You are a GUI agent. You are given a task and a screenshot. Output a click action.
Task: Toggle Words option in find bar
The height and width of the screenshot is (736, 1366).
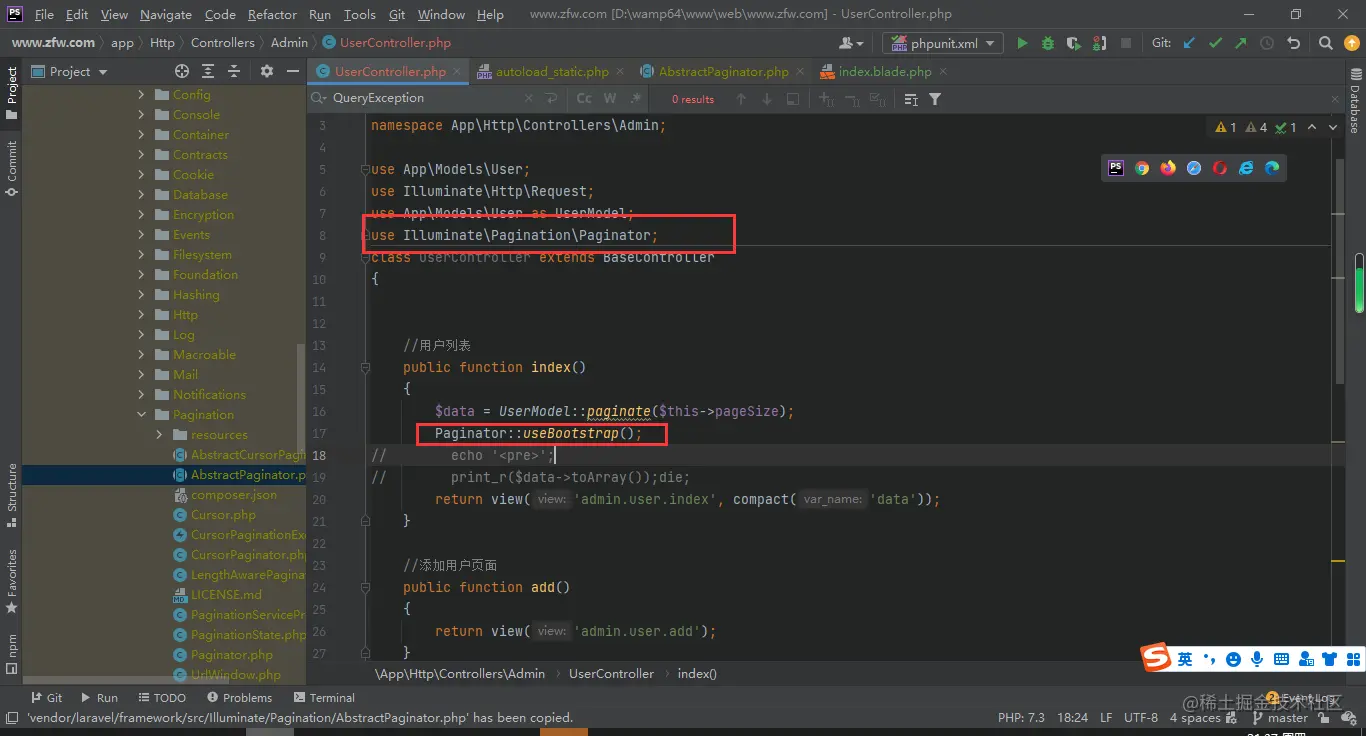[610, 99]
